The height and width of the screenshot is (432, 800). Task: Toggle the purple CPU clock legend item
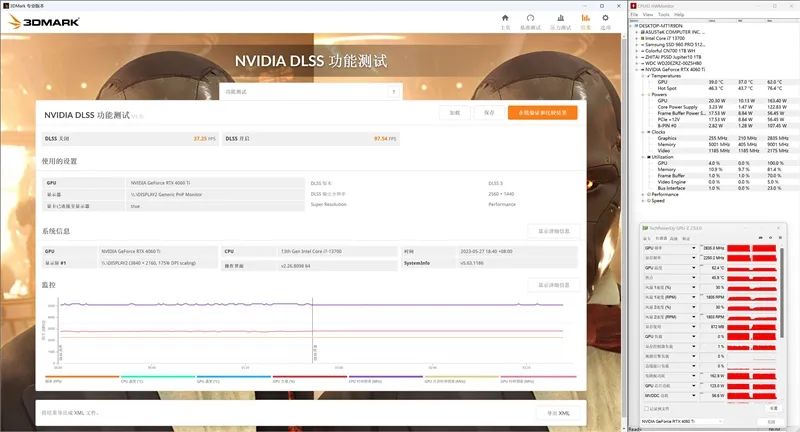coord(386,379)
